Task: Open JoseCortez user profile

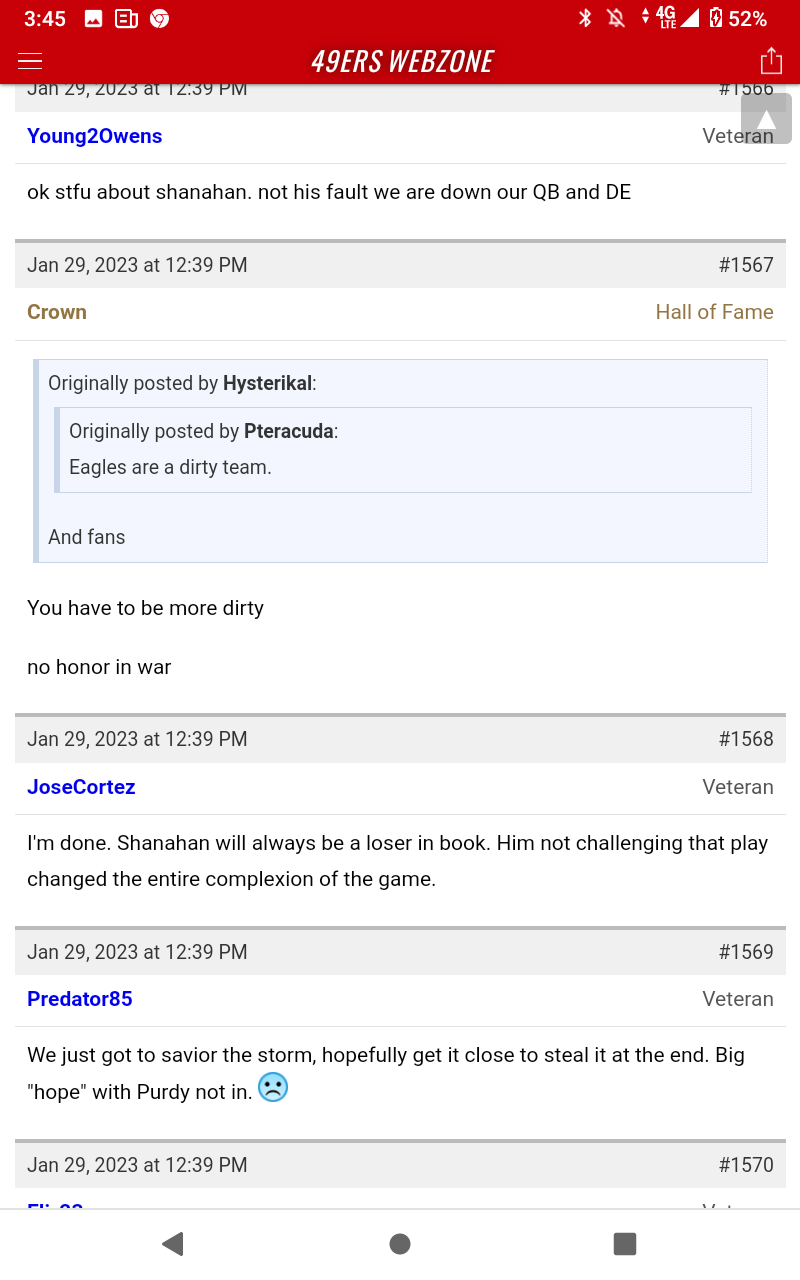Action: [81, 787]
